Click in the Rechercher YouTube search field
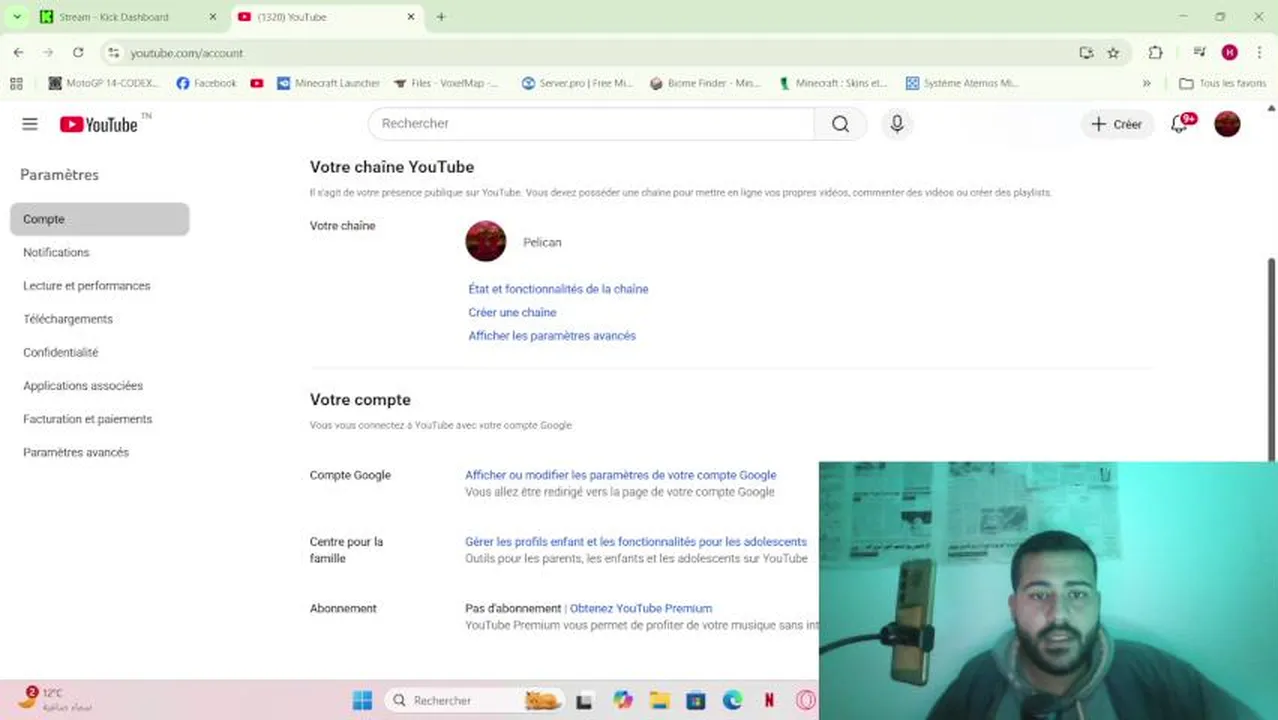 [592, 124]
